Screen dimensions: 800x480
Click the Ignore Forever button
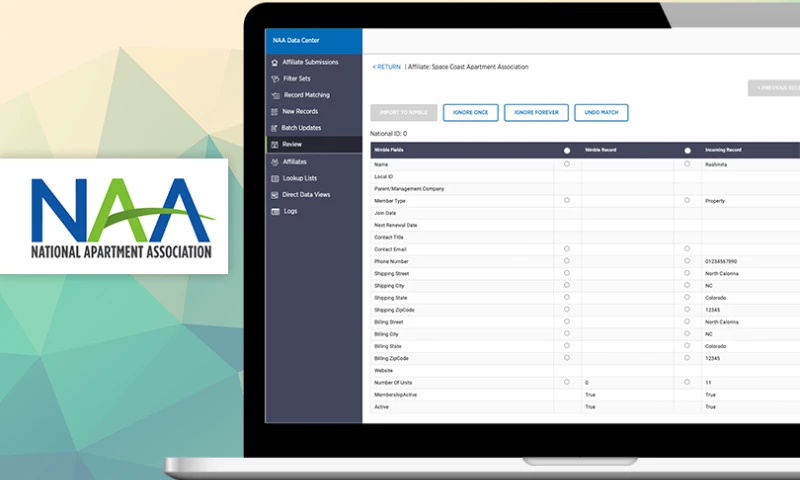pyautogui.click(x=536, y=112)
